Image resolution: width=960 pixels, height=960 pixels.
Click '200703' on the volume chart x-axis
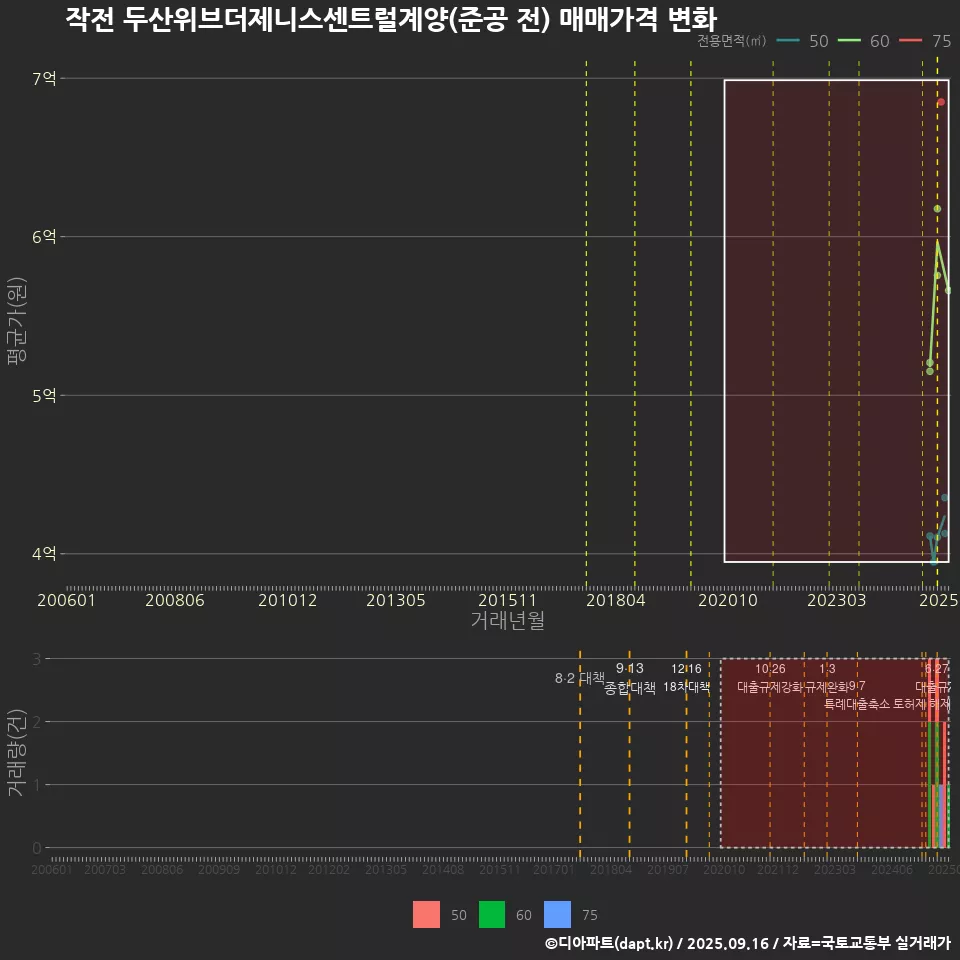coord(105,869)
